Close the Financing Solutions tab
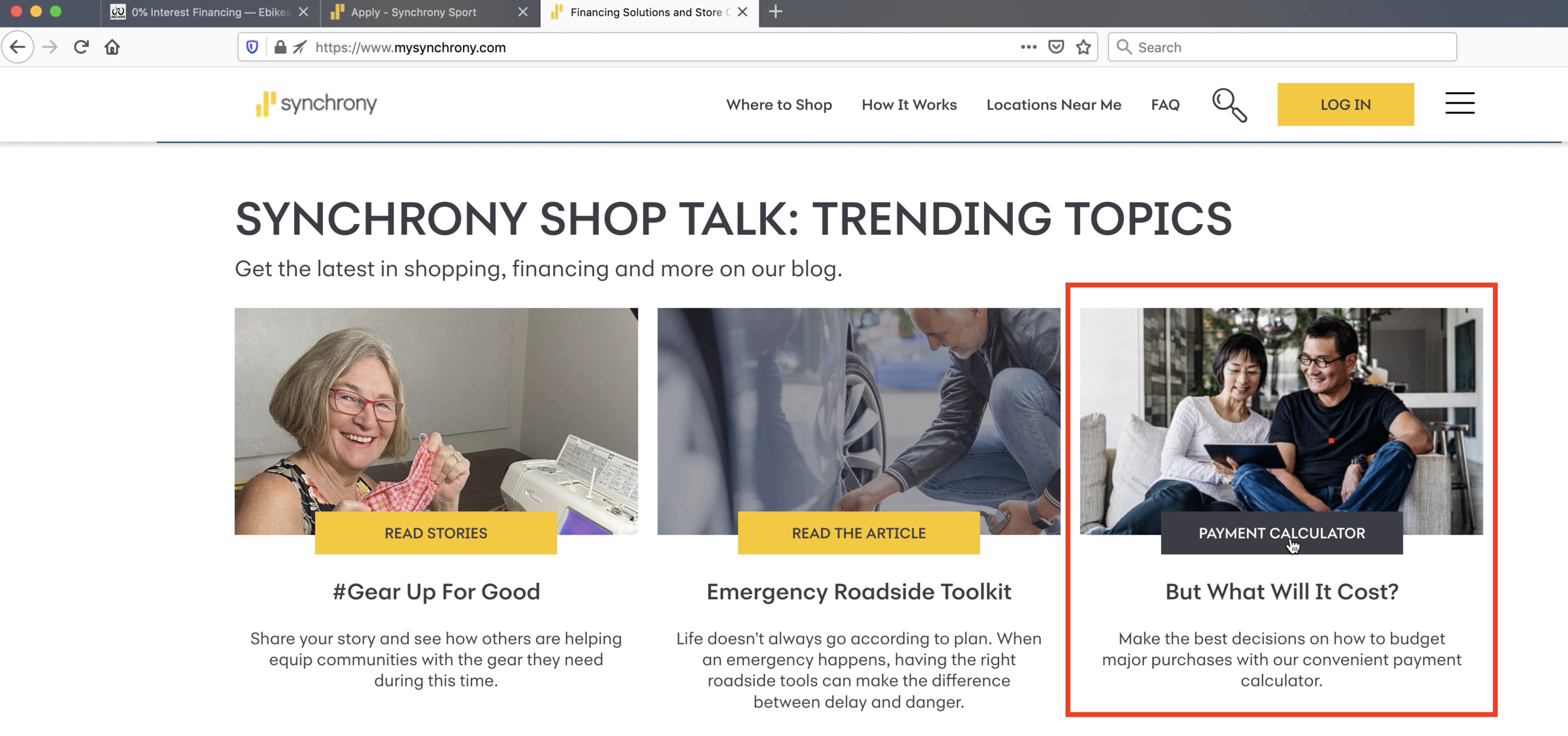The height and width of the screenshot is (736, 1568). tap(743, 12)
